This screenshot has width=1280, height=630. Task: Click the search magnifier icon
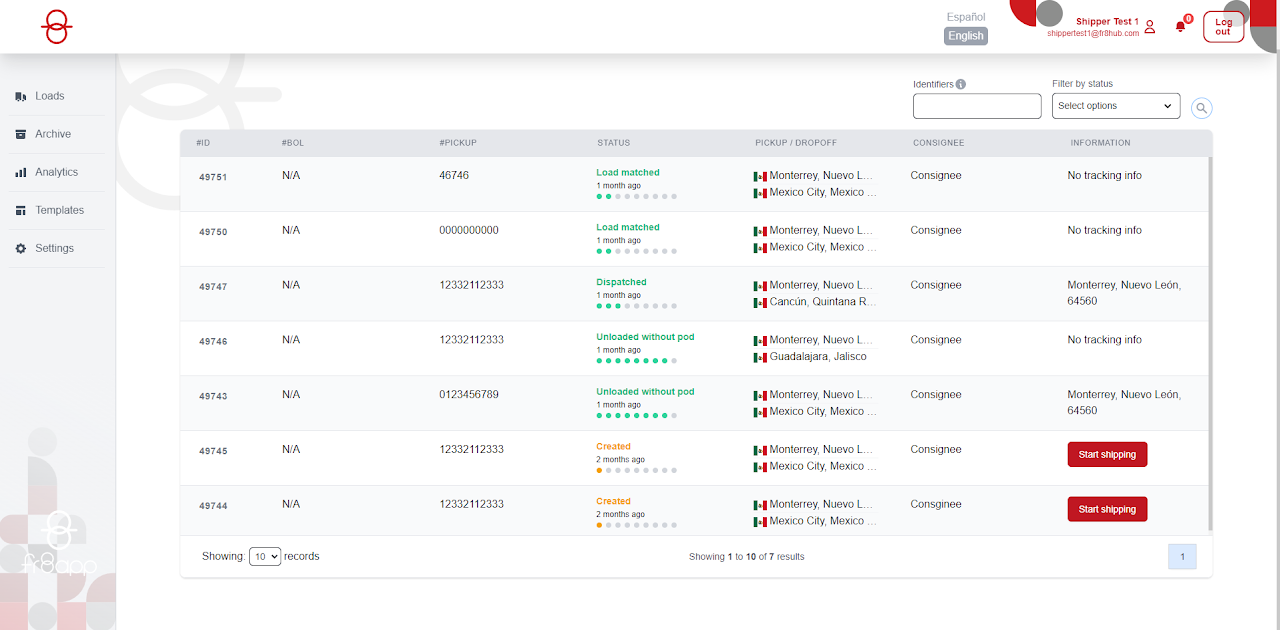tap(1201, 108)
